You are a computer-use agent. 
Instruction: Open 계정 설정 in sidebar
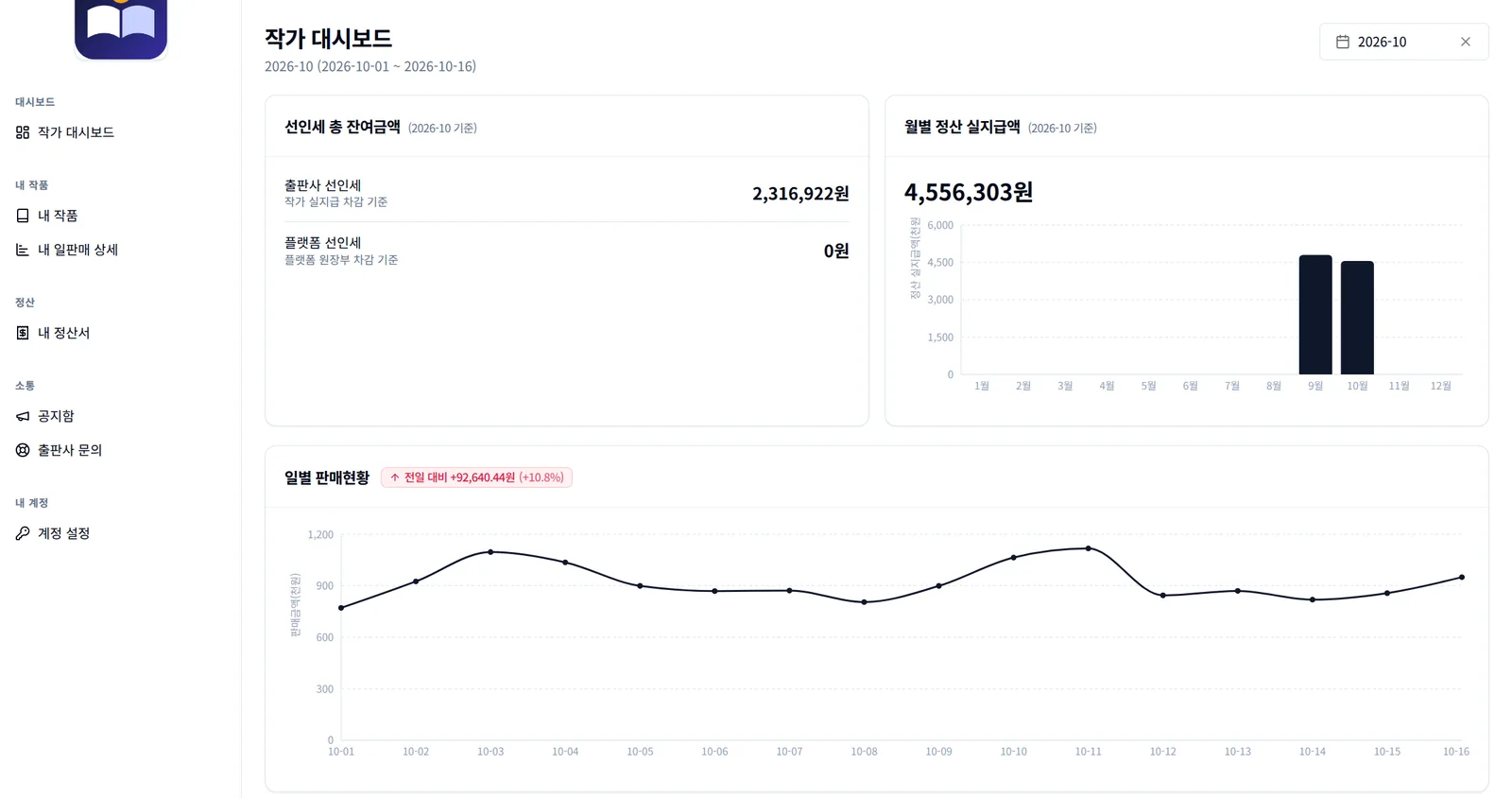click(121, 533)
